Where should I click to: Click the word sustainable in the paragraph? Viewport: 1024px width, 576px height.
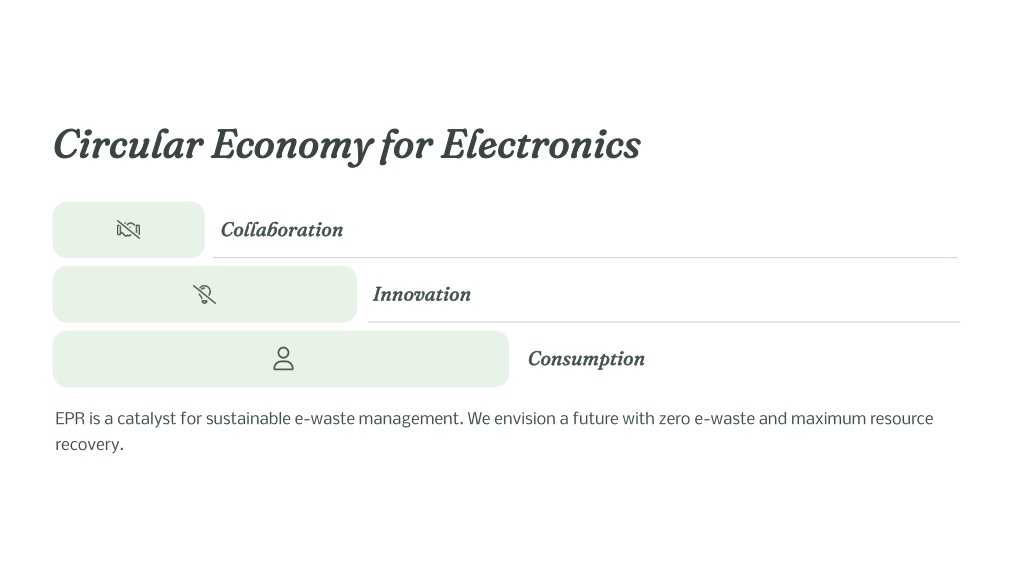click(248, 419)
